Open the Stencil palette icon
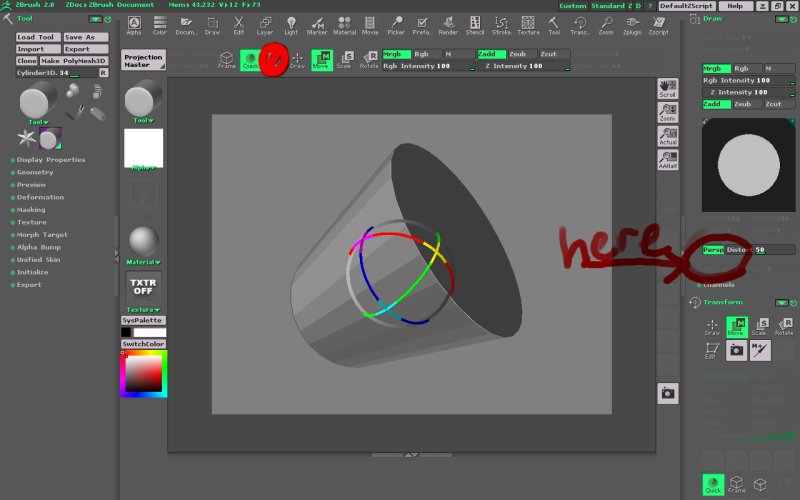This screenshot has height=500, width=800. point(475,25)
